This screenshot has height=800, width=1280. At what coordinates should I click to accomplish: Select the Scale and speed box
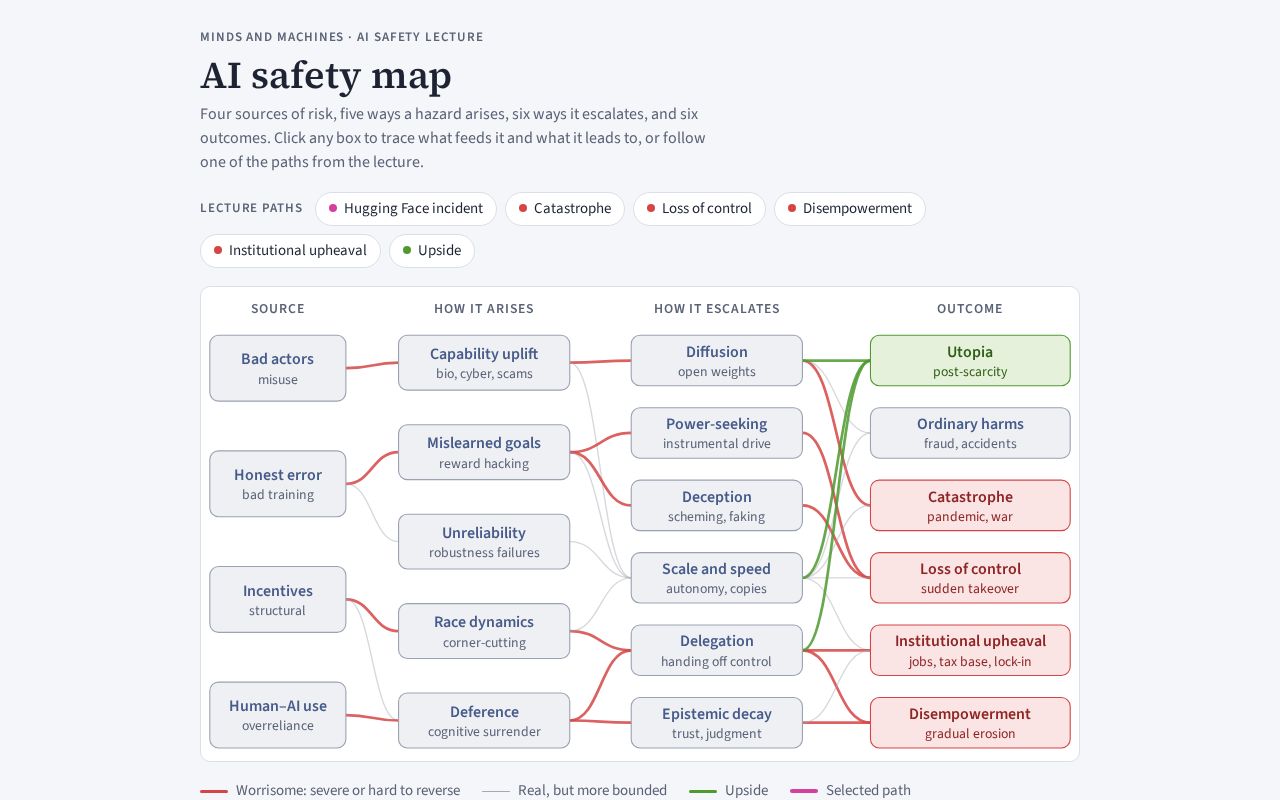[x=717, y=578]
